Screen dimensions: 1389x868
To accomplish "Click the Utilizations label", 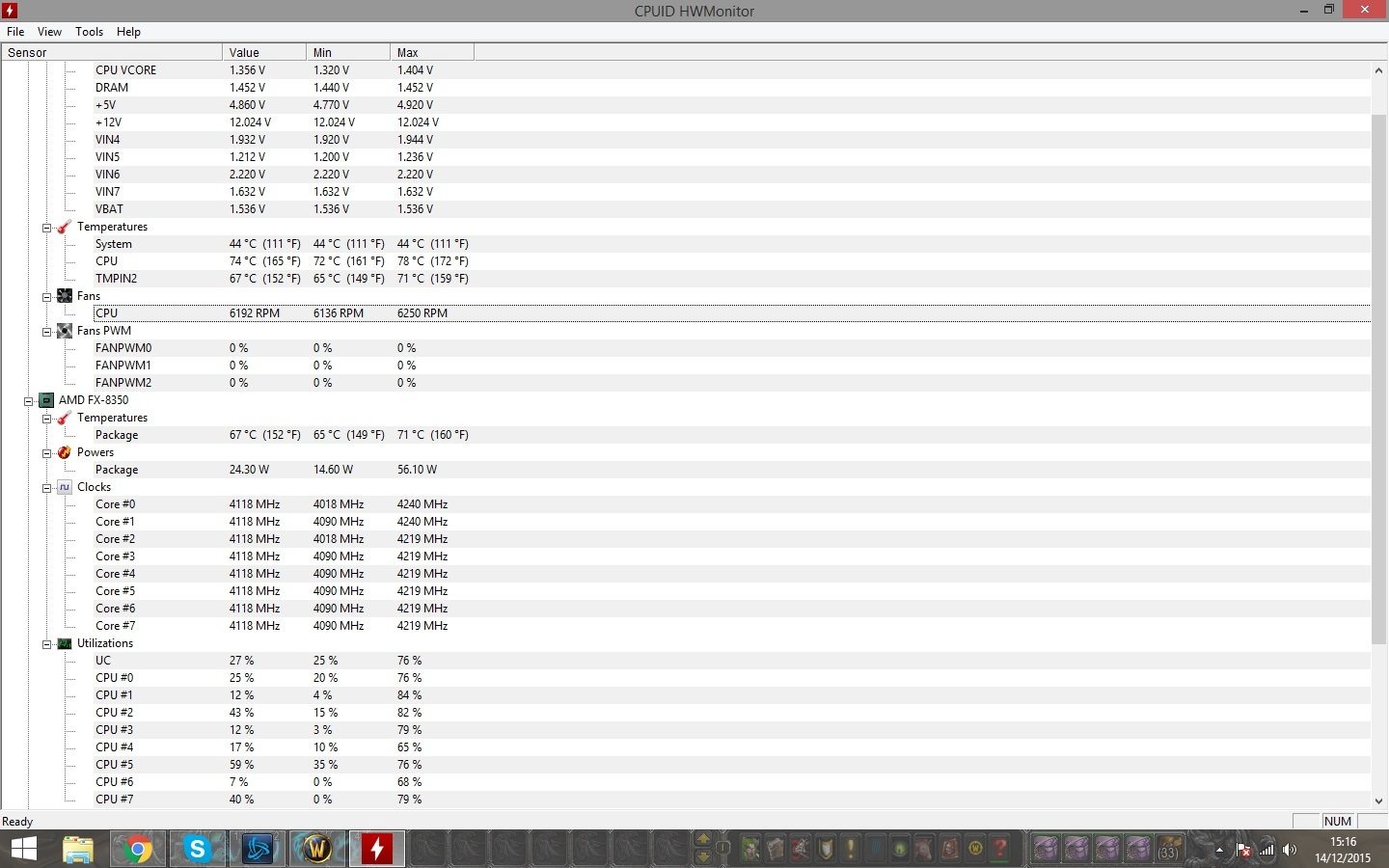I will coord(105,643).
